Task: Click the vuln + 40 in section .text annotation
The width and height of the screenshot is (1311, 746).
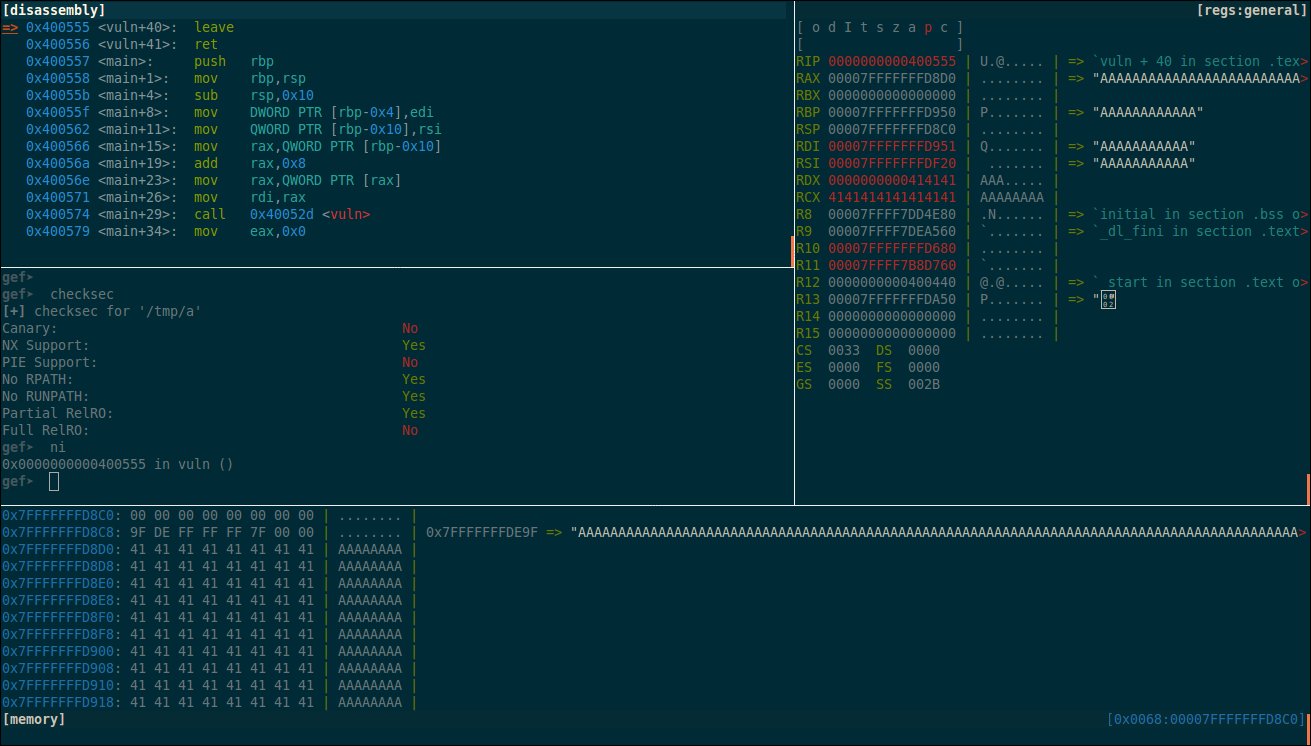Action: click(x=1200, y=61)
